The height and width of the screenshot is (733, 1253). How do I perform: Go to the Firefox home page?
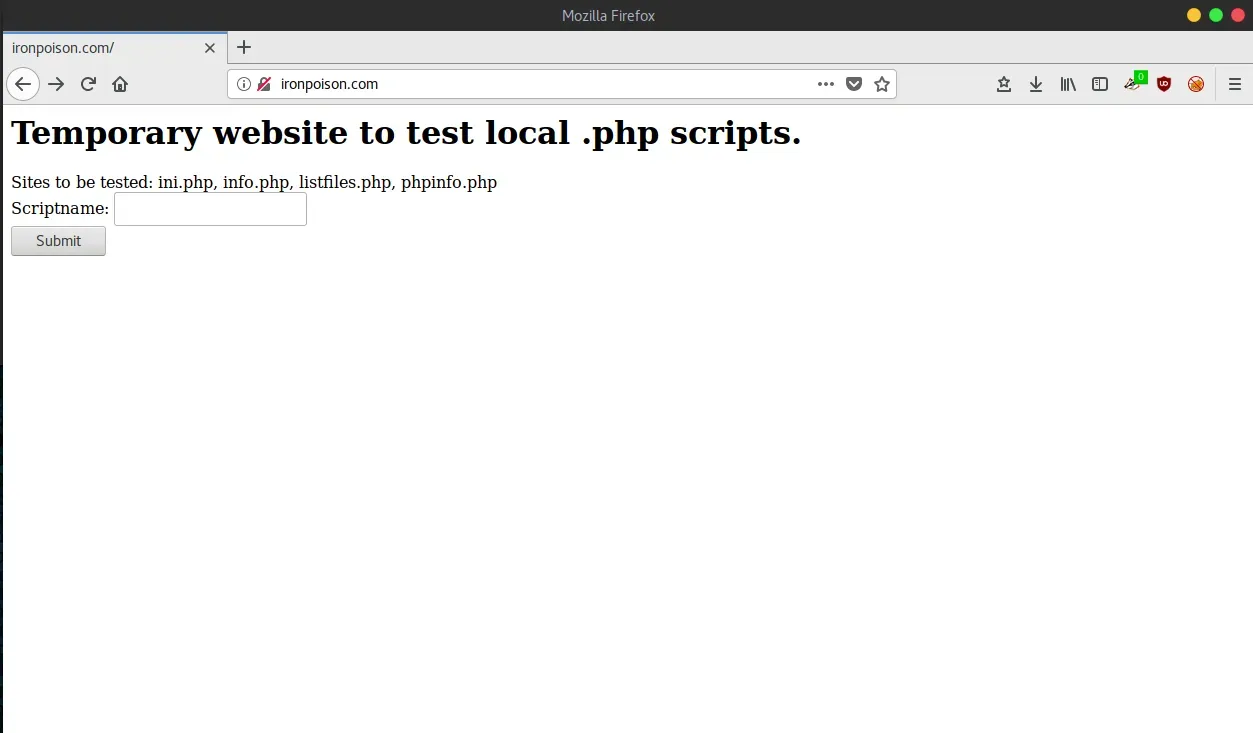pyautogui.click(x=120, y=84)
